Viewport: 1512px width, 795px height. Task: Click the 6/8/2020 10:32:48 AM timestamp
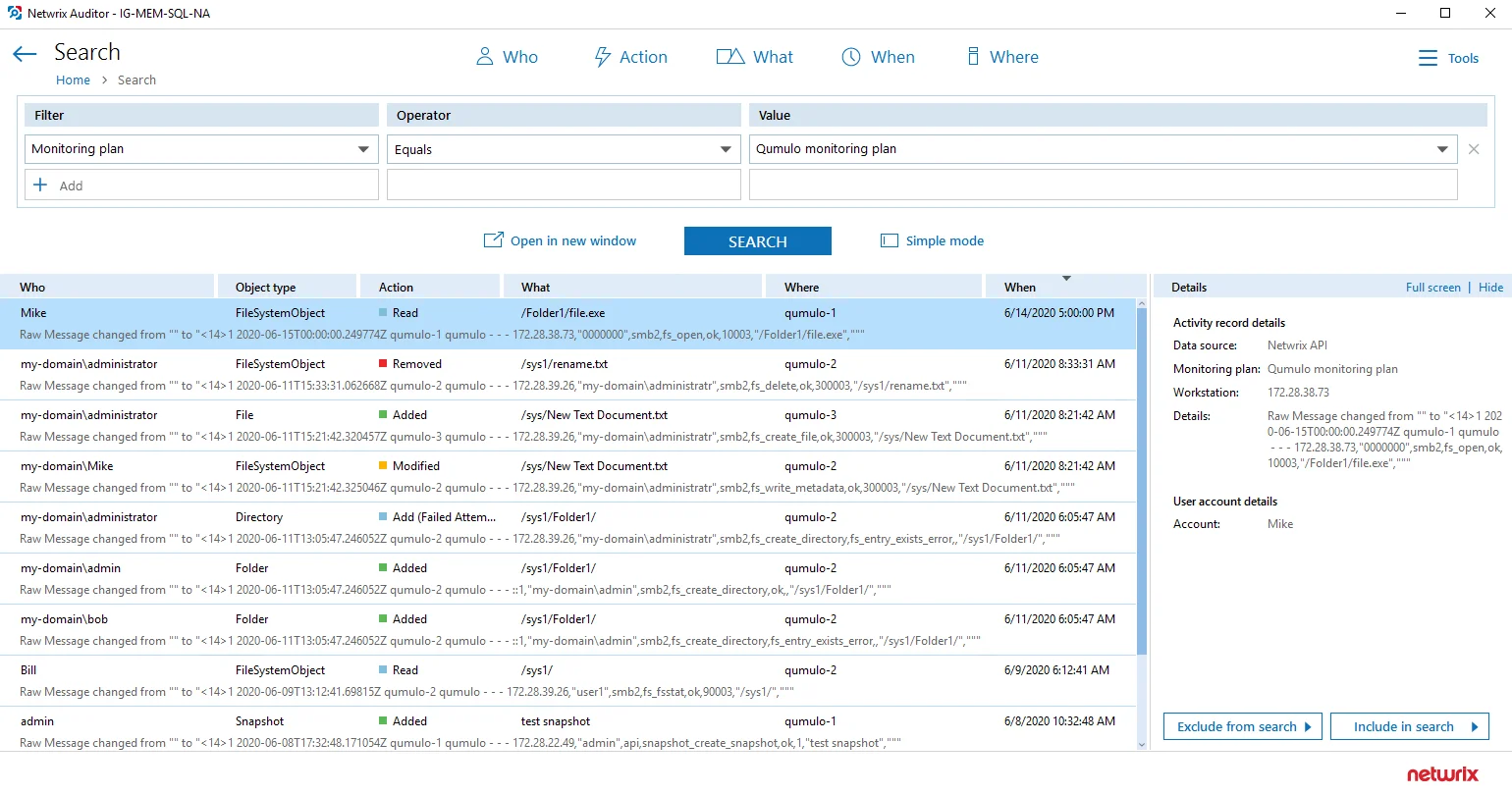pos(1059,721)
